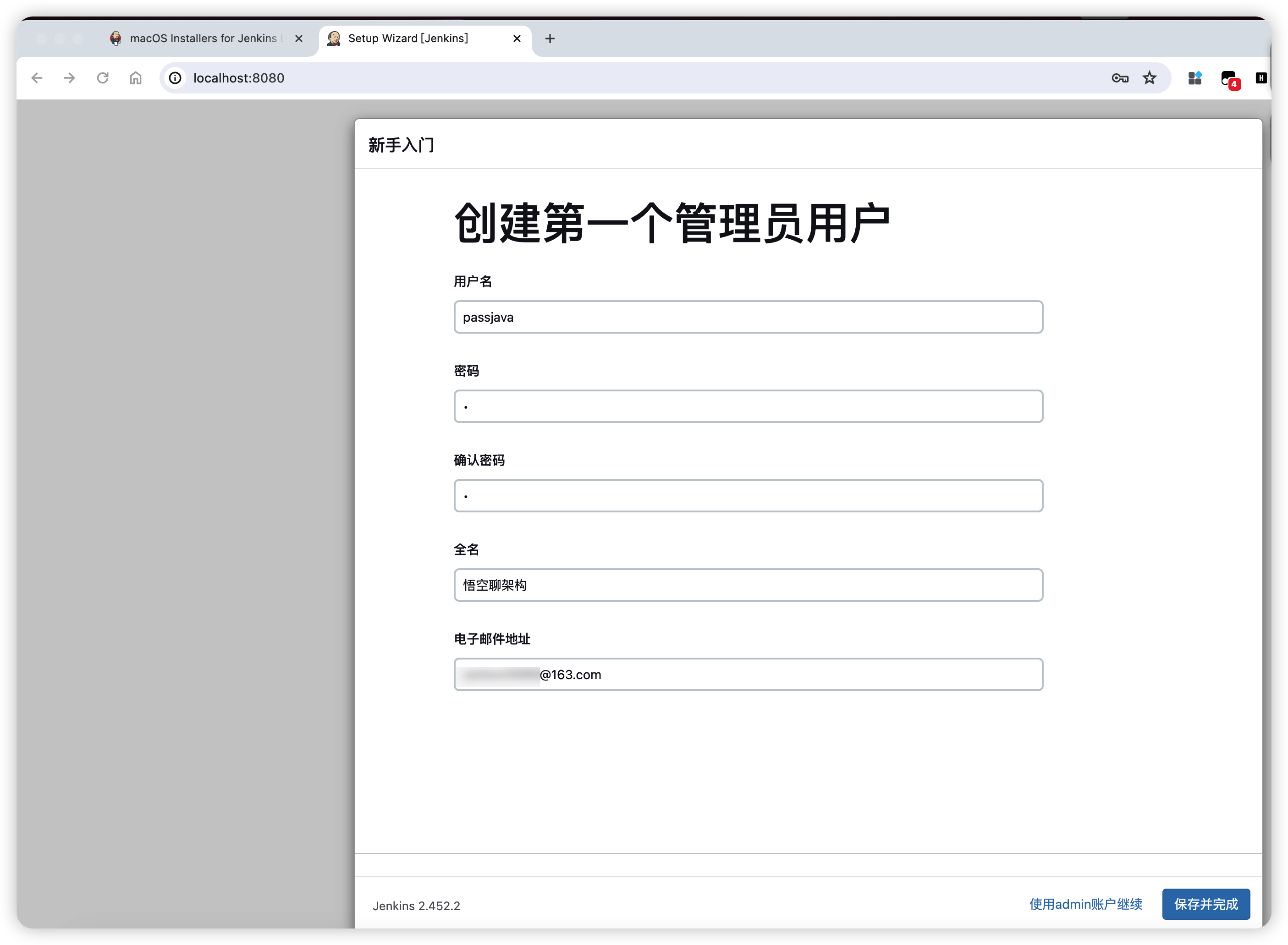Screen dimensions: 1288x945
Task: Click the black H extension icon
Action: [1260, 78]
